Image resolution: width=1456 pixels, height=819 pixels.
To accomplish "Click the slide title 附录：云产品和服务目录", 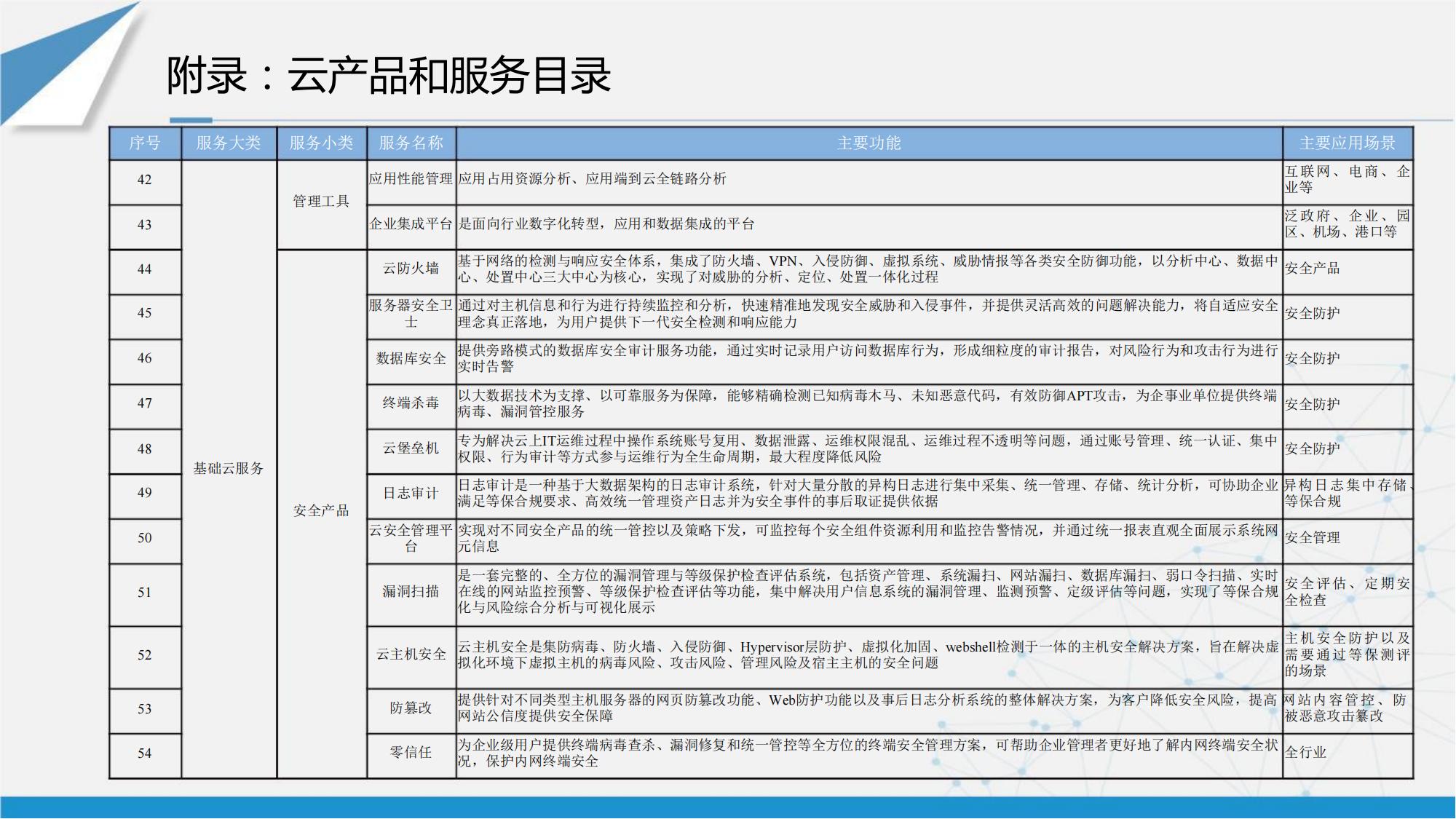I will click(x=389, y=75).
